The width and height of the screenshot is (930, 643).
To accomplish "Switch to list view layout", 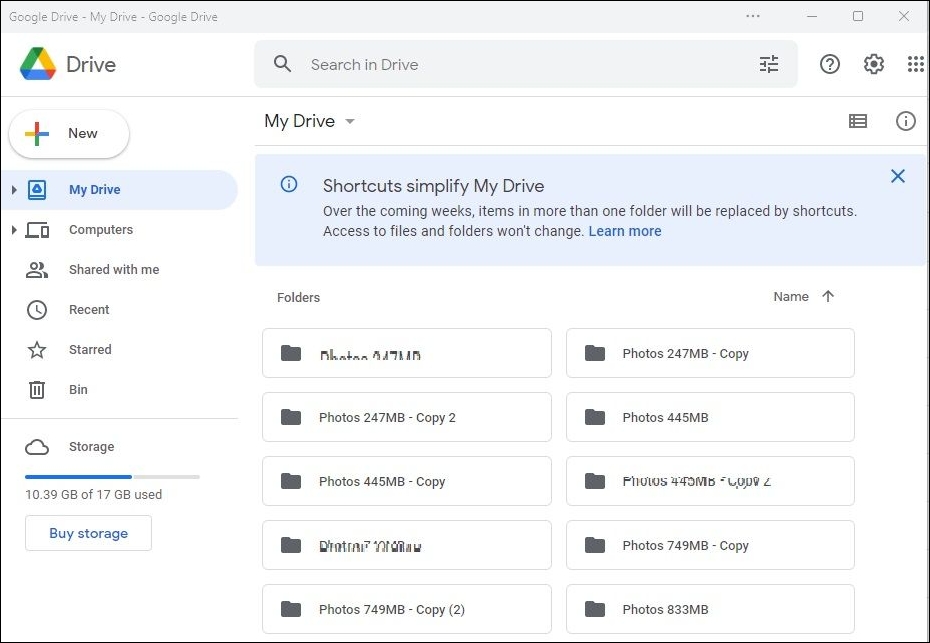I will pyautogui.click(x=857, y=121).
